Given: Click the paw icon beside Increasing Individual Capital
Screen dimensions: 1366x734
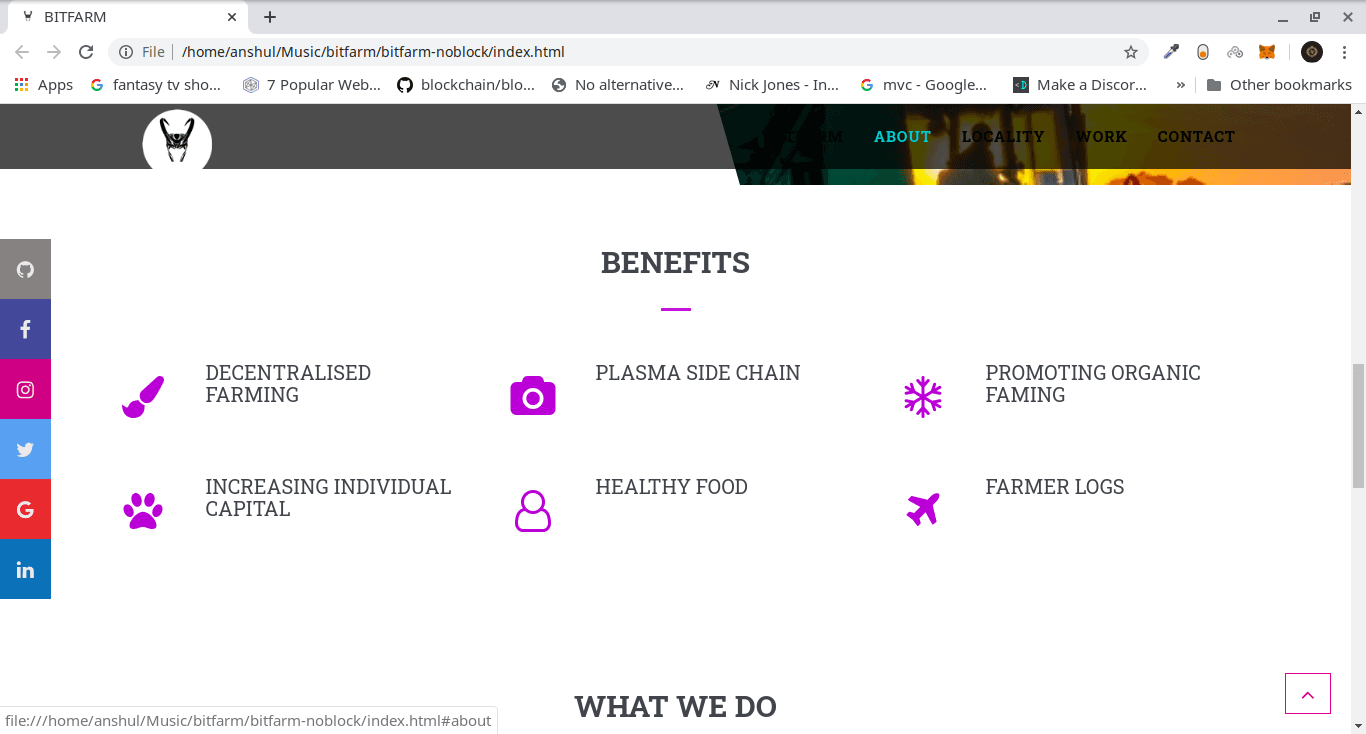Looking at the screenshot, I should pos(143,510).
